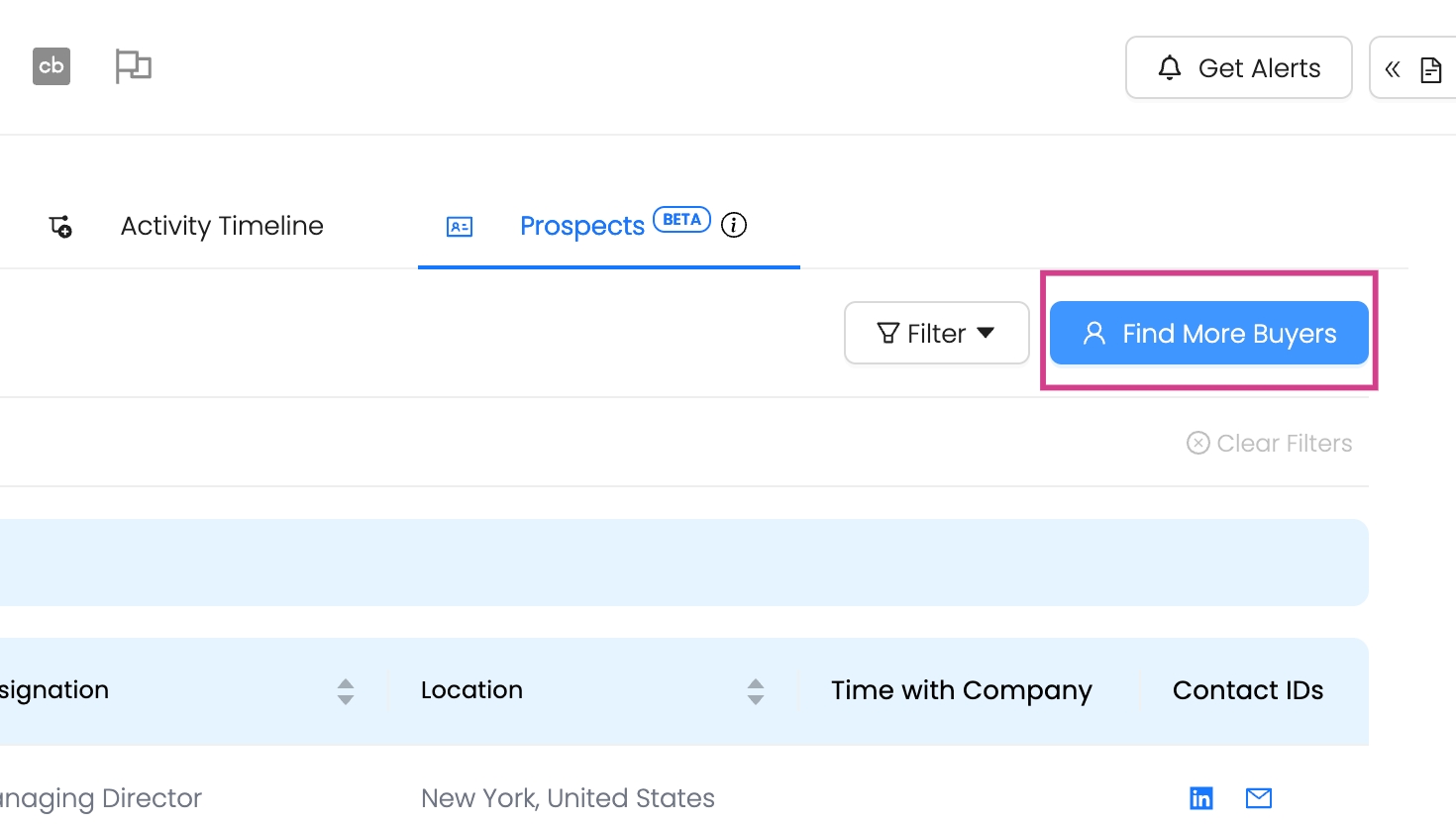Click the flag icon in header
The width and height of the screenshot is (1456, 824).
pos(133,66)
